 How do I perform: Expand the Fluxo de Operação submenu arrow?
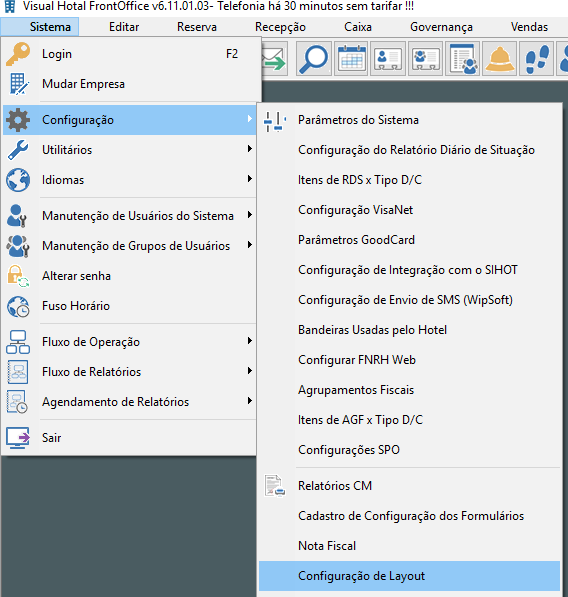click(x=249, y=341)
